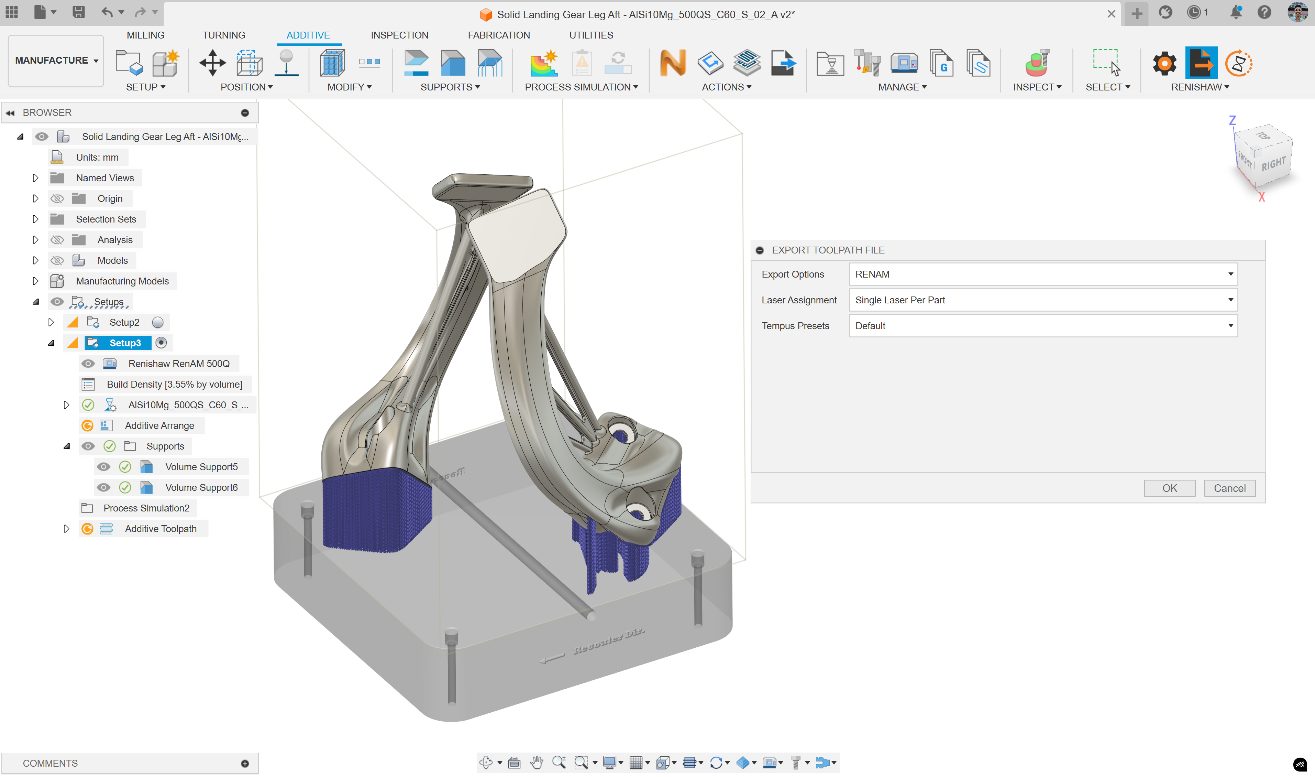The height and width of the screenshot is (777, 1315).
Task: Change Export Options from RENAM
Action: [x=1042, y=273]
